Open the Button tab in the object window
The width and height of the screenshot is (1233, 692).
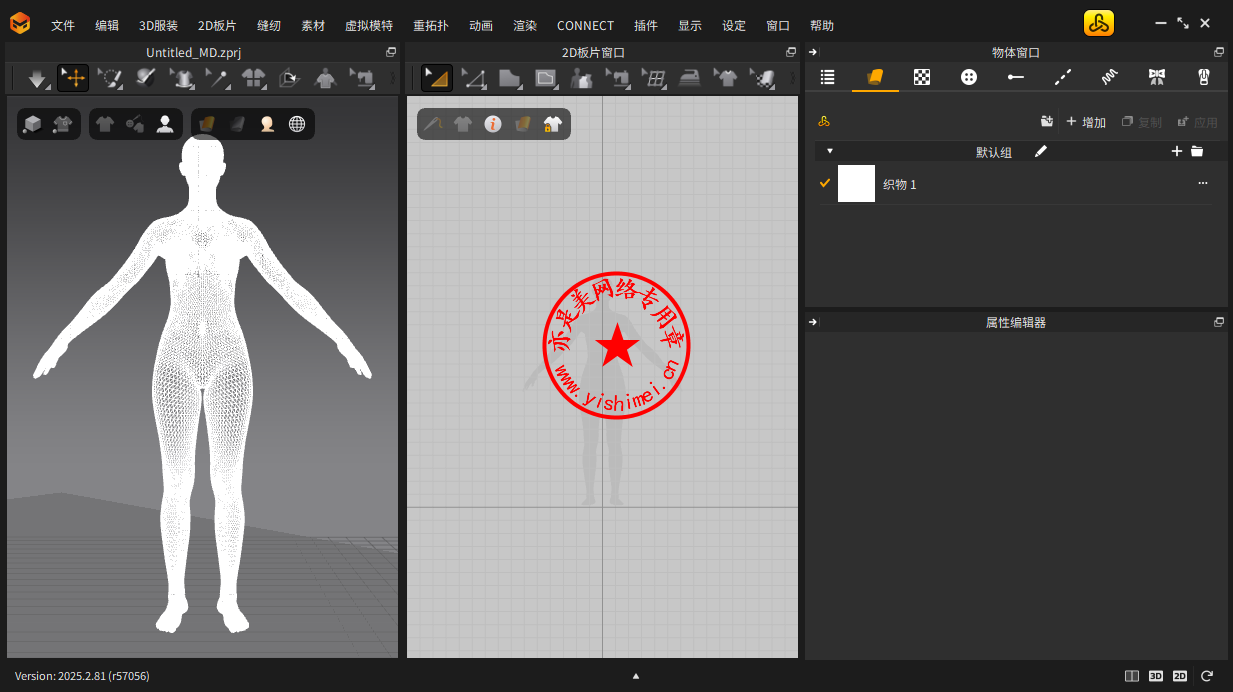pos(968,77)
